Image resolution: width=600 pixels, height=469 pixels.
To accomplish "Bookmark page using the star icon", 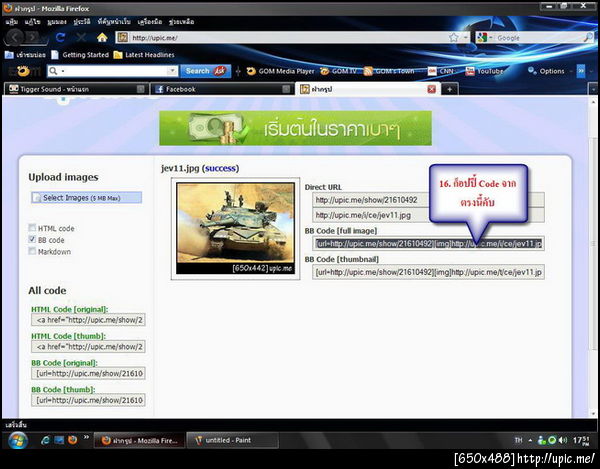I will [x=453, y=37].
